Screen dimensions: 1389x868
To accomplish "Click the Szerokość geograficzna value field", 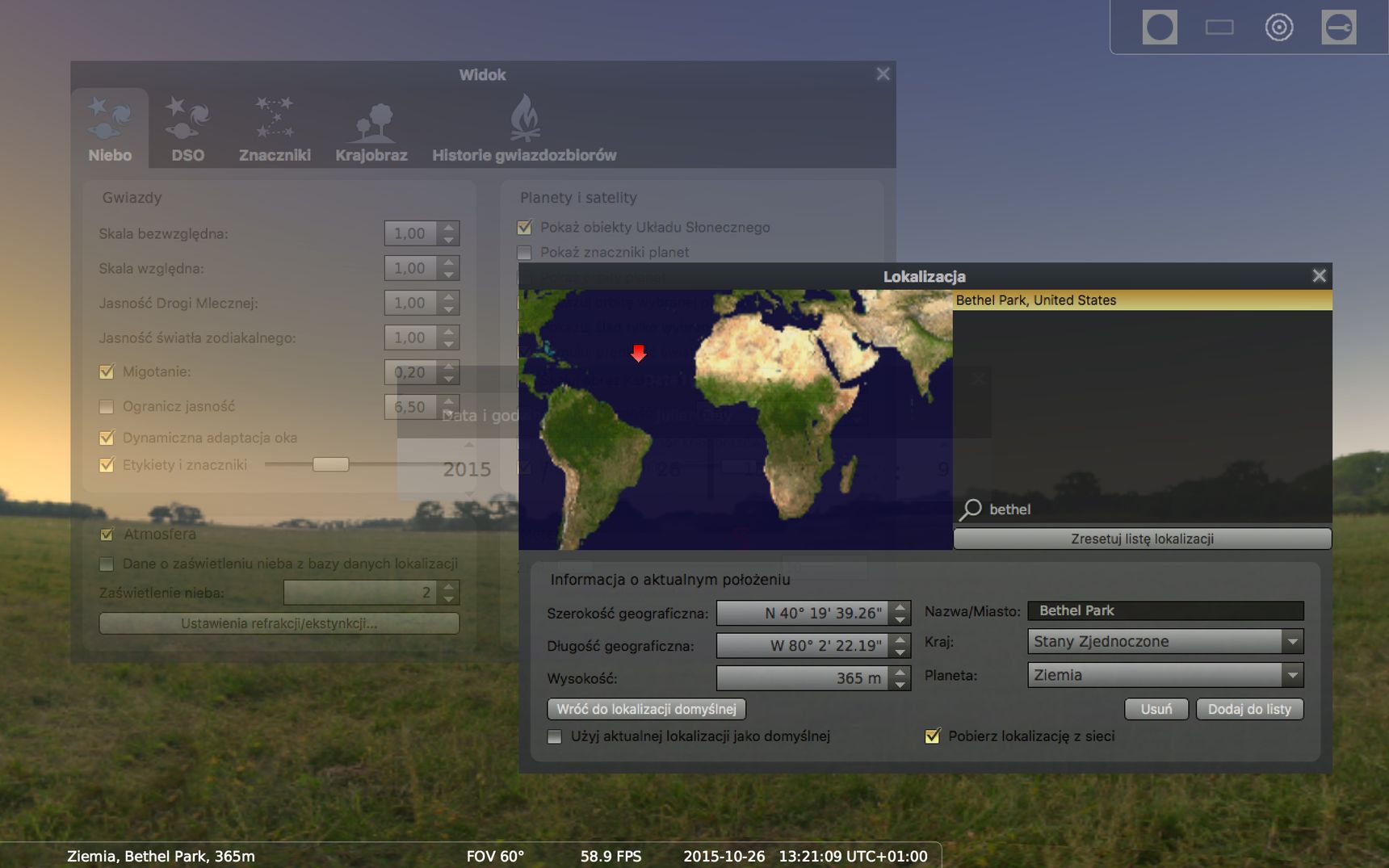I will 803,613.
